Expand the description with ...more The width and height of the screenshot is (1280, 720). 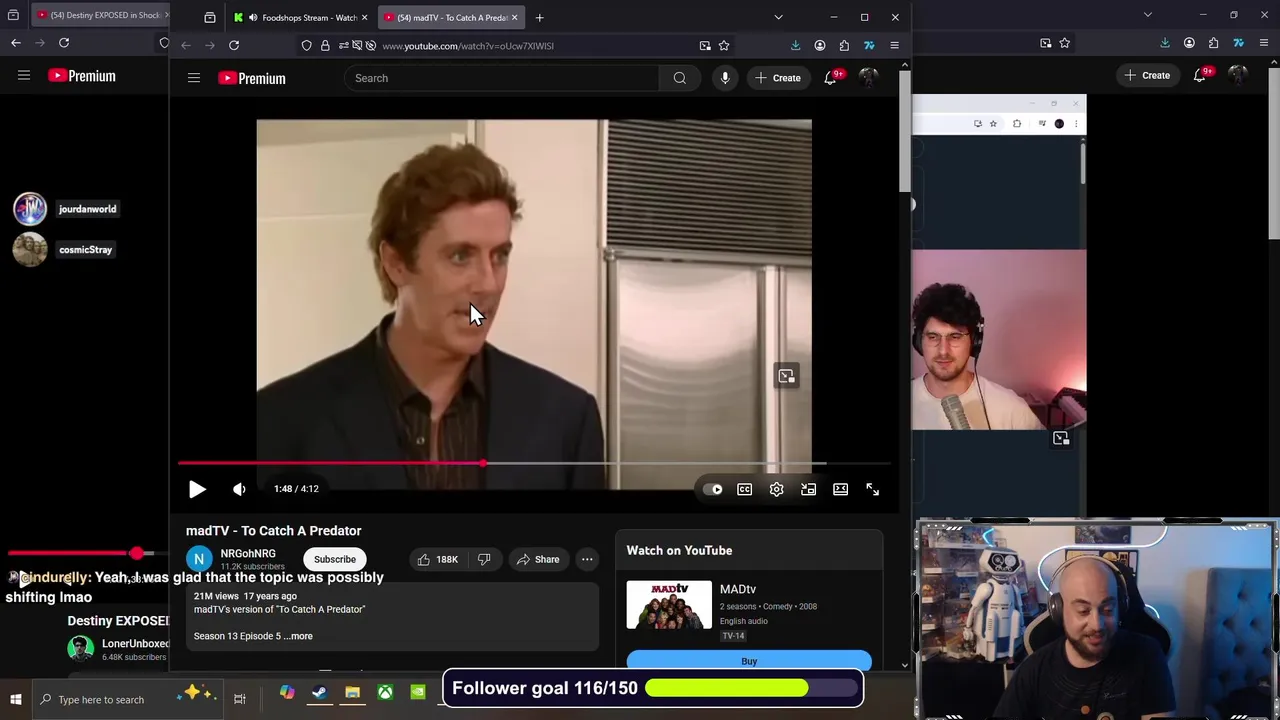click(298, 636)
